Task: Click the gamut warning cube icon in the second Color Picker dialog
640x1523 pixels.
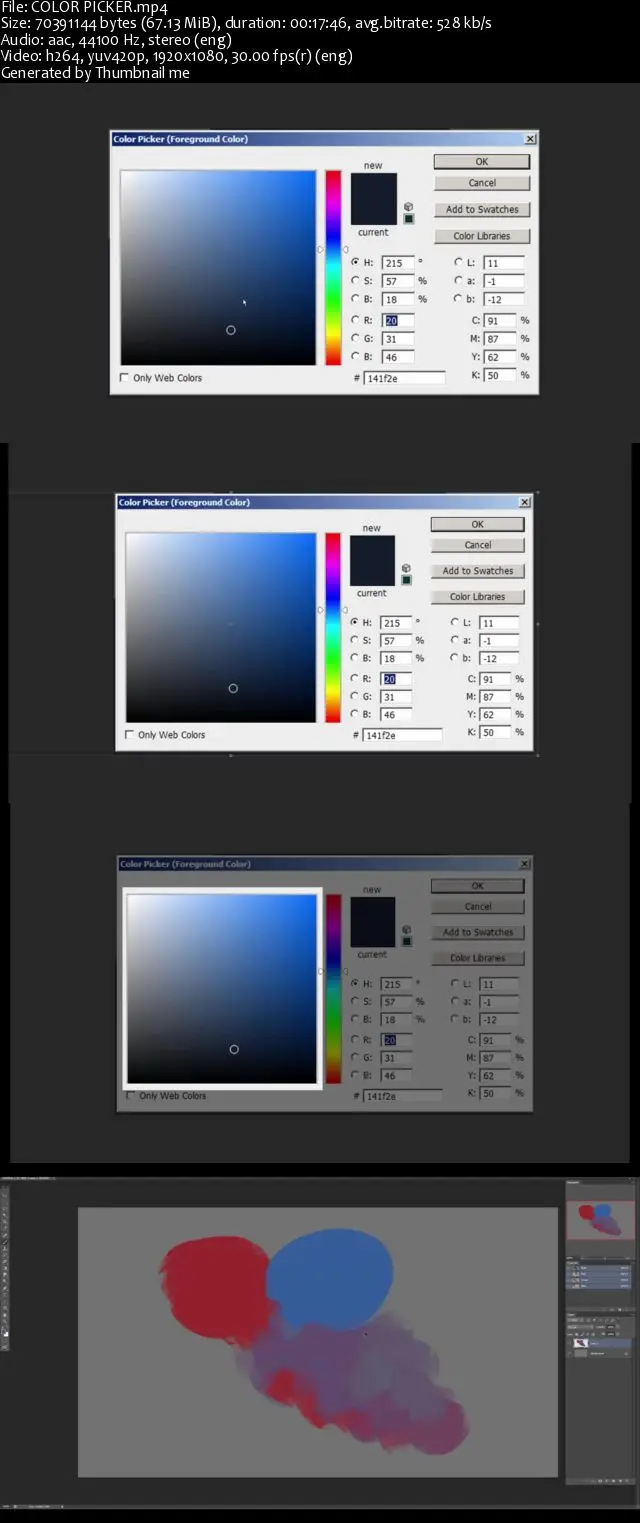Action: pos(407,568)
